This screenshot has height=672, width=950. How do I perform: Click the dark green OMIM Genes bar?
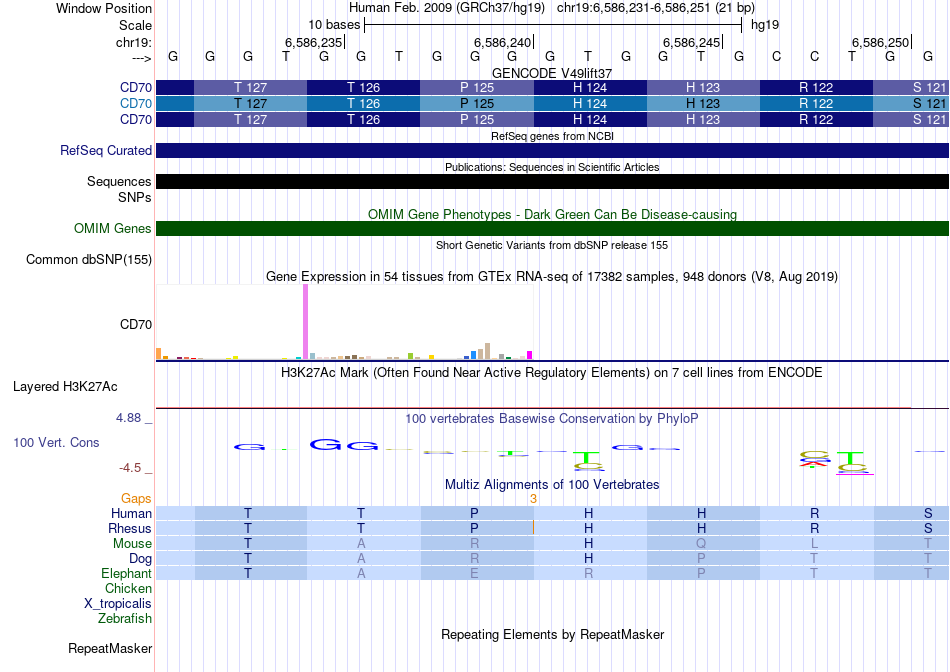pyautogui.click(x=552, y=228)
